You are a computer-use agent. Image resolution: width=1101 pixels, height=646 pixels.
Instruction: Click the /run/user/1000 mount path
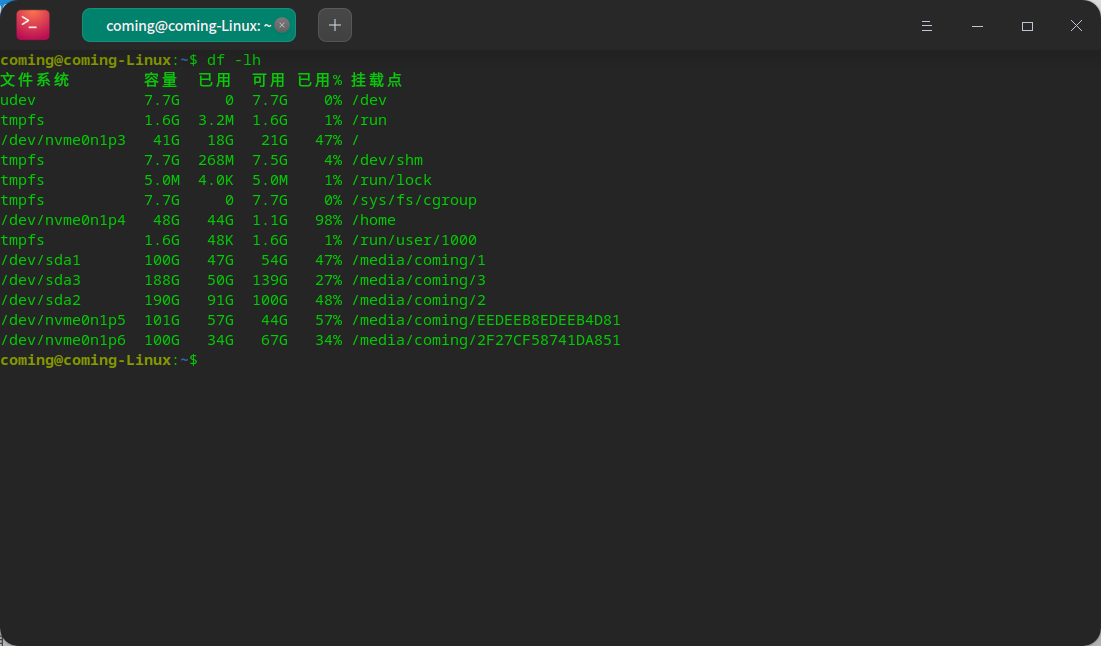[x=413, y=240]
